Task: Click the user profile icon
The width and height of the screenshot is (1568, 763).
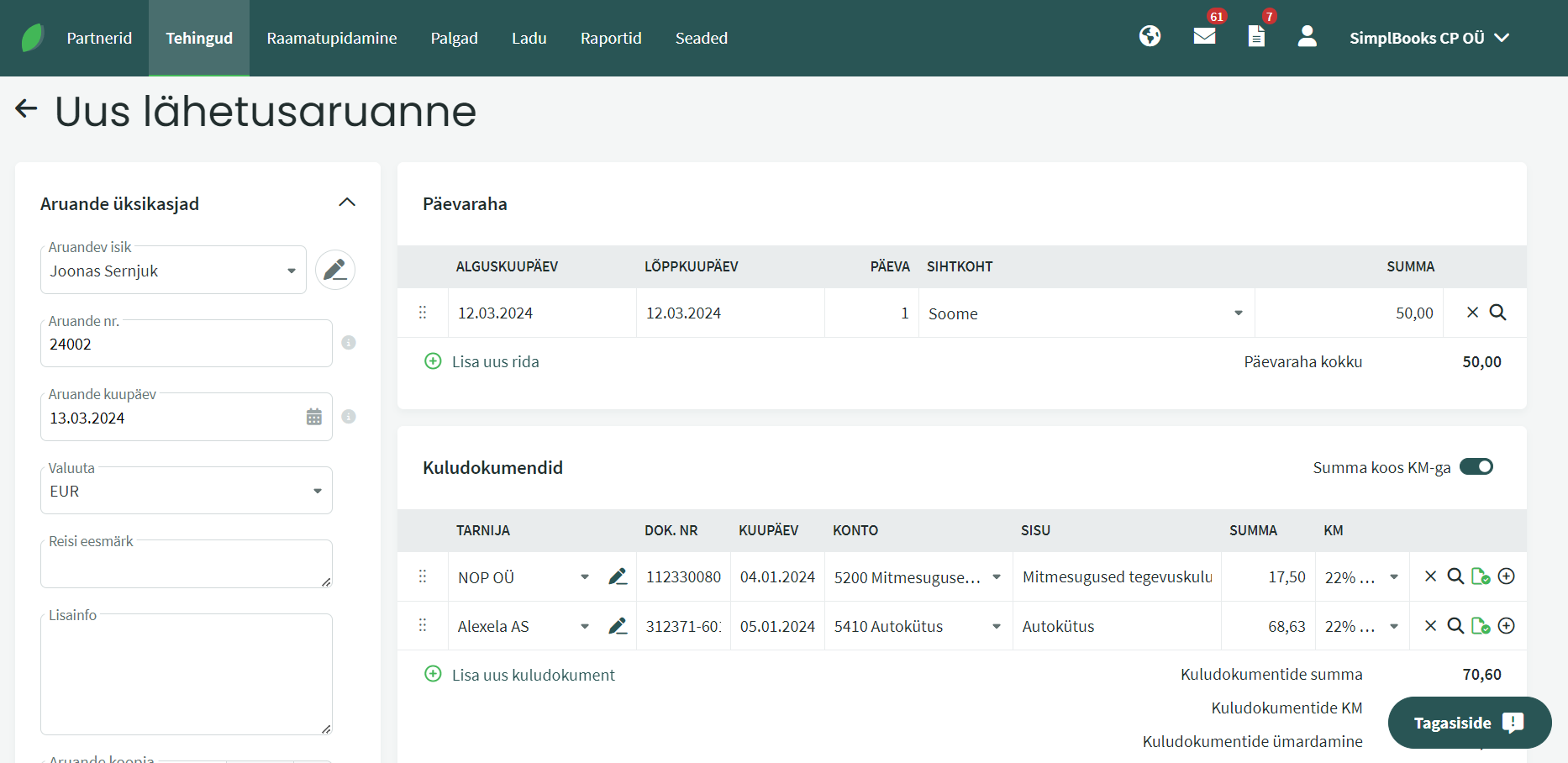Action: pos(1307,36)
